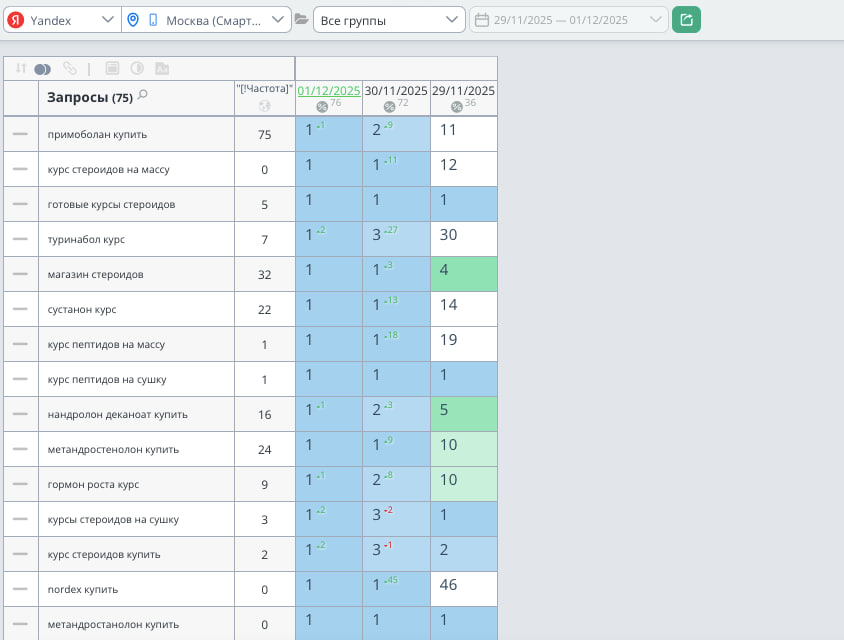Screen dimensions: 844x640
Task: Click the image icon in table toolbar
Action: tap(162, 69)
